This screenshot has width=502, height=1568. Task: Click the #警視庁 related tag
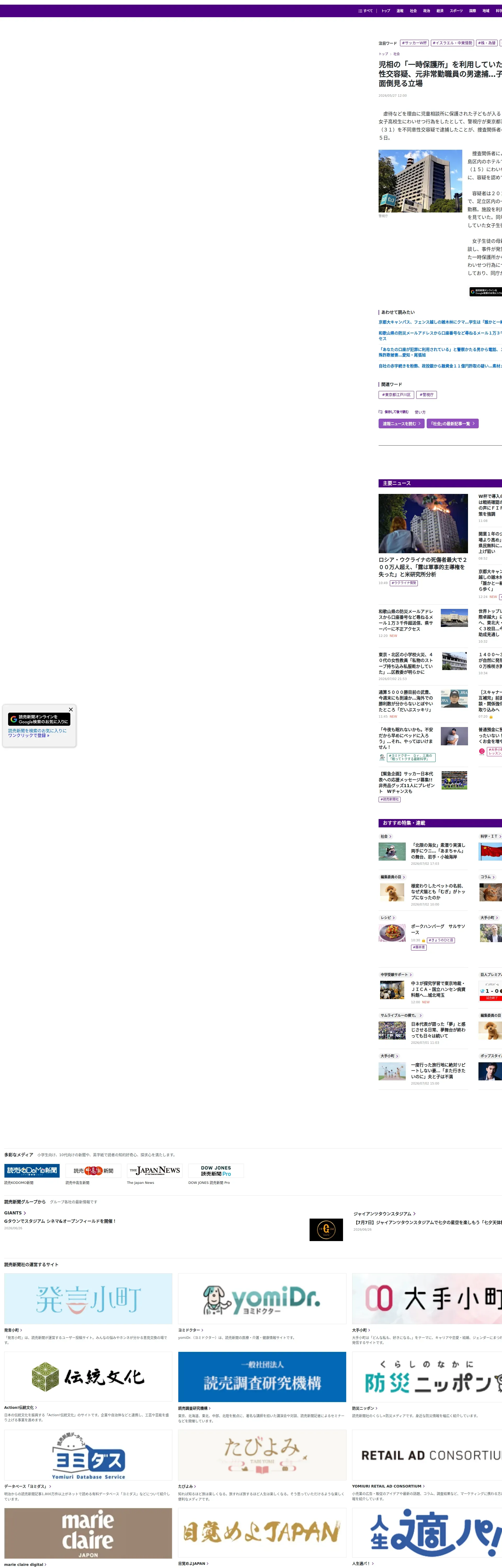coord(426,395)
